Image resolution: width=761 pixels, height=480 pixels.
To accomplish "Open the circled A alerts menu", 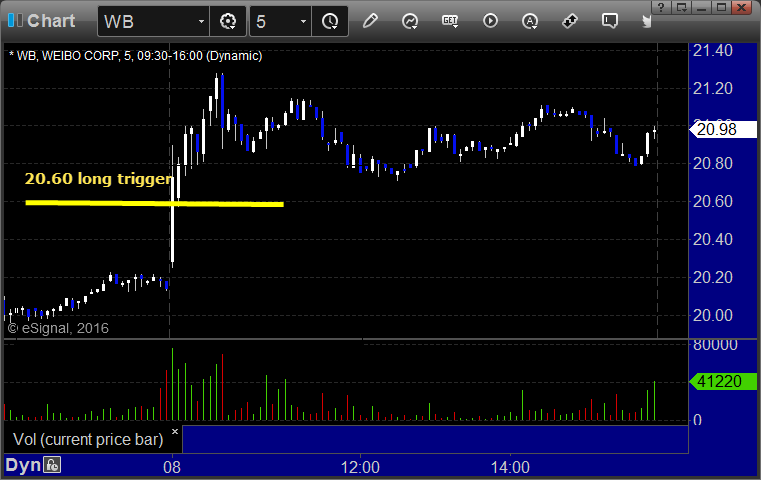I will 530,21.
